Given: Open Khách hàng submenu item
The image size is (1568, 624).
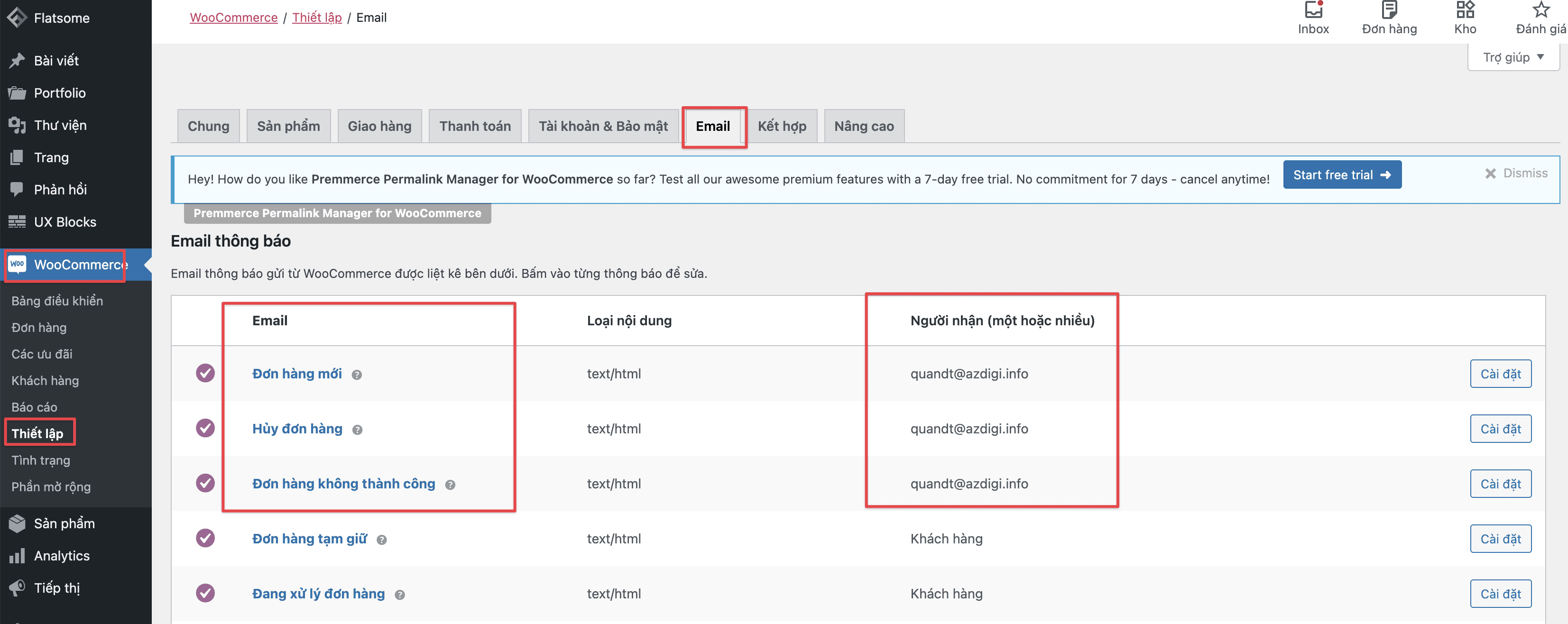Looking at the screenshot, I should pyautogui.click(x=45, y=380).
